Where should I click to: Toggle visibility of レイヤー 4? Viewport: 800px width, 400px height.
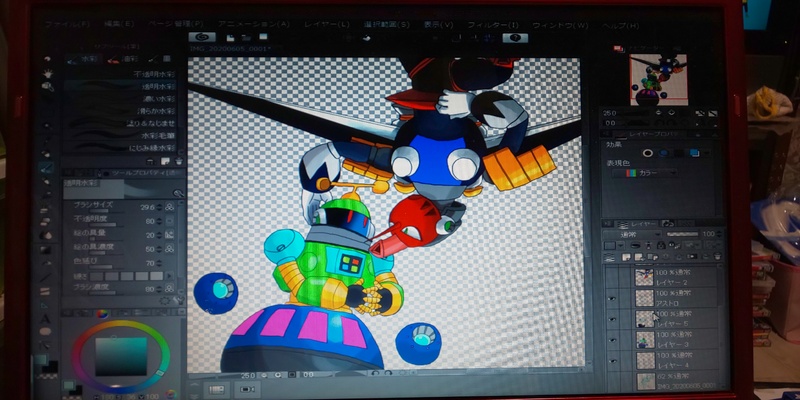click(x=611, y=361)
